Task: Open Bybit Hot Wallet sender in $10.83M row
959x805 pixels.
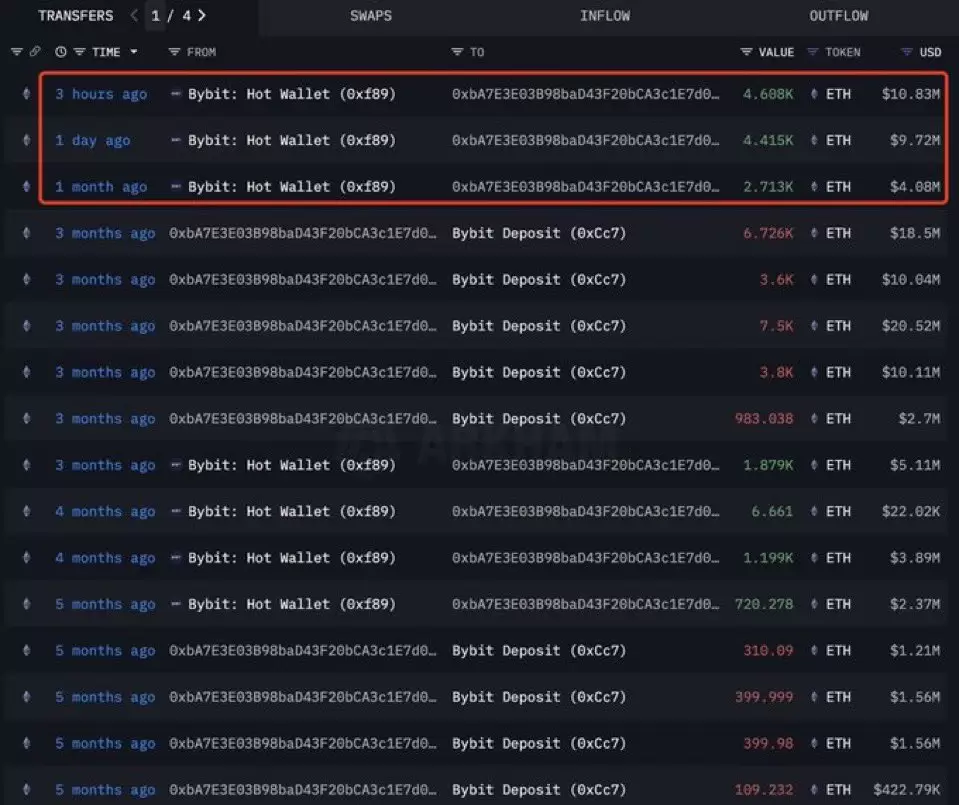Action: click(292, 94)
